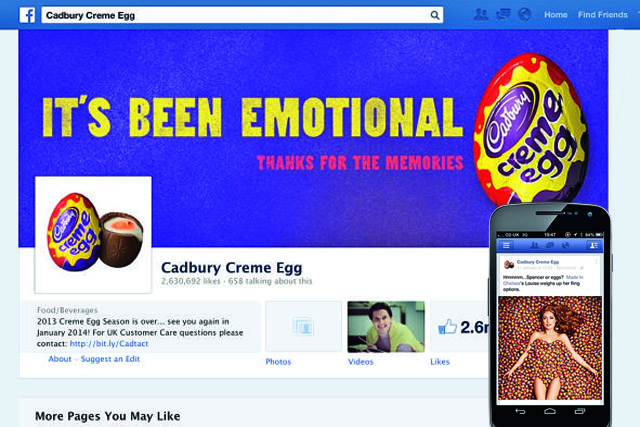Tap the phone's hamburger menu icon

point(506,245)
